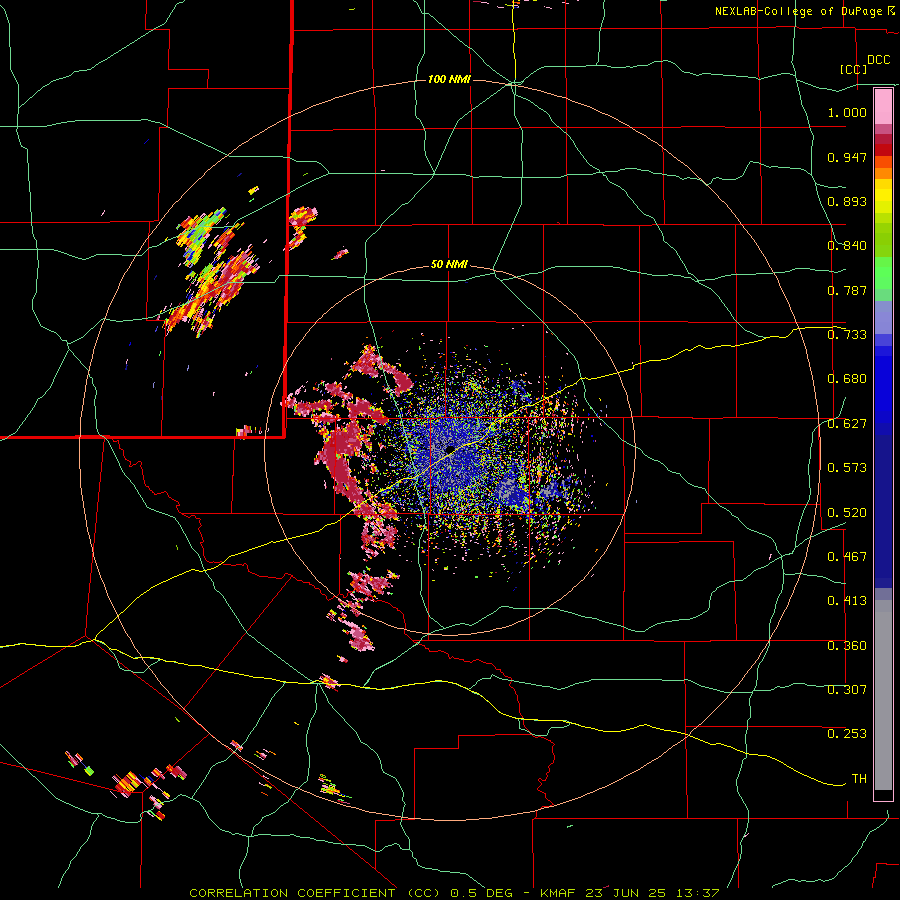
Task: Pick the large gray lower color bar segment
Action: (x=883, y=695)
